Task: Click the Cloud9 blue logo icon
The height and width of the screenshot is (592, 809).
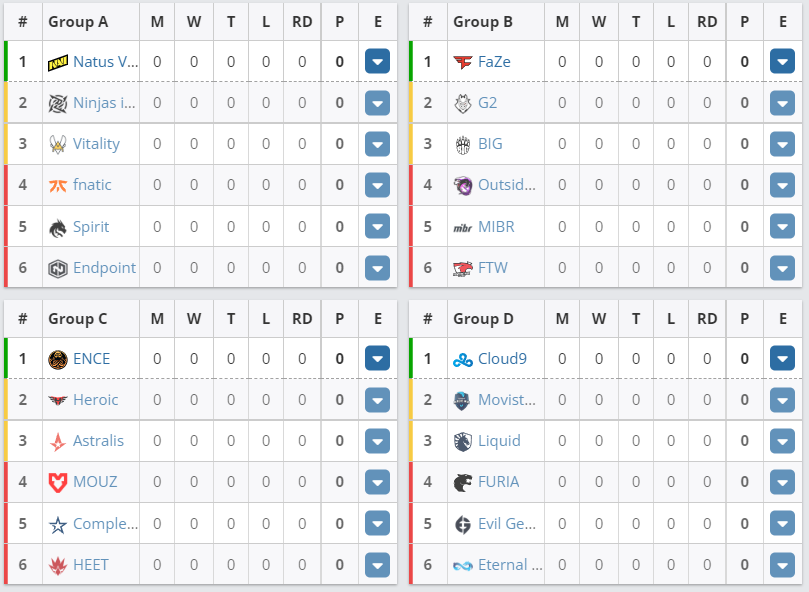Action: pos(463,360)
